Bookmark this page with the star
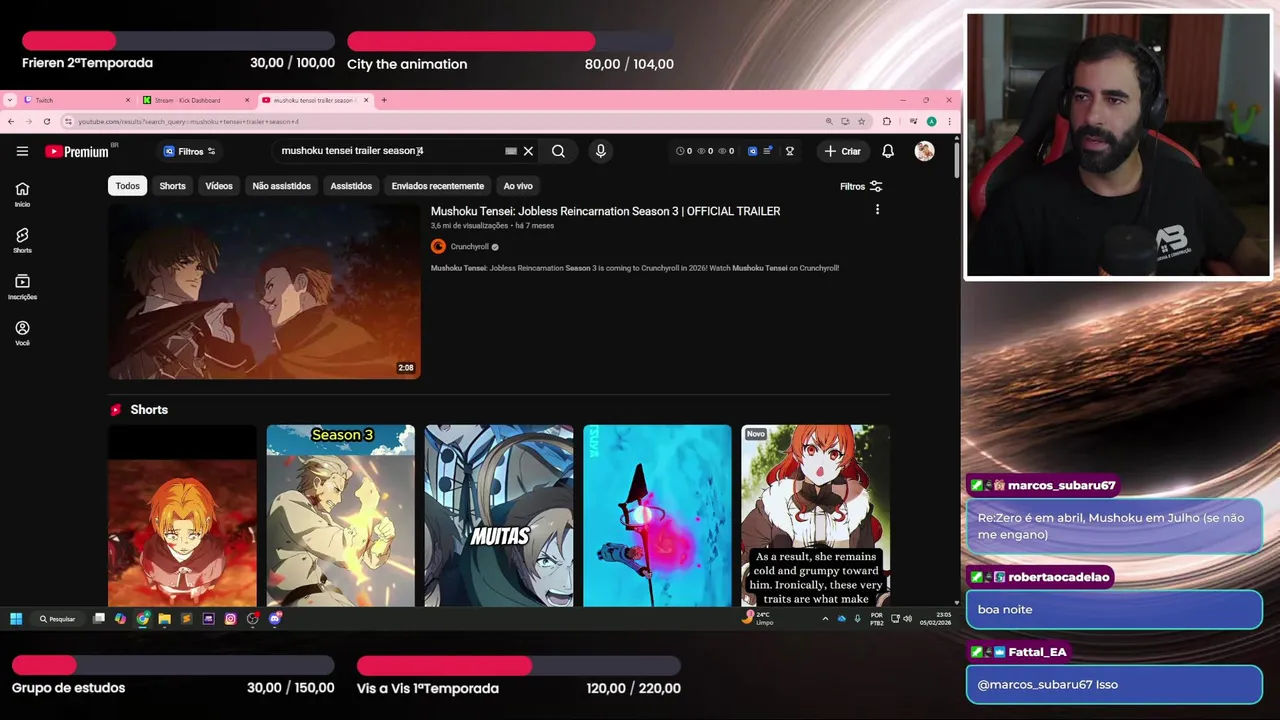This screenshot has width=1280, height=720. (x=861, y=121)
